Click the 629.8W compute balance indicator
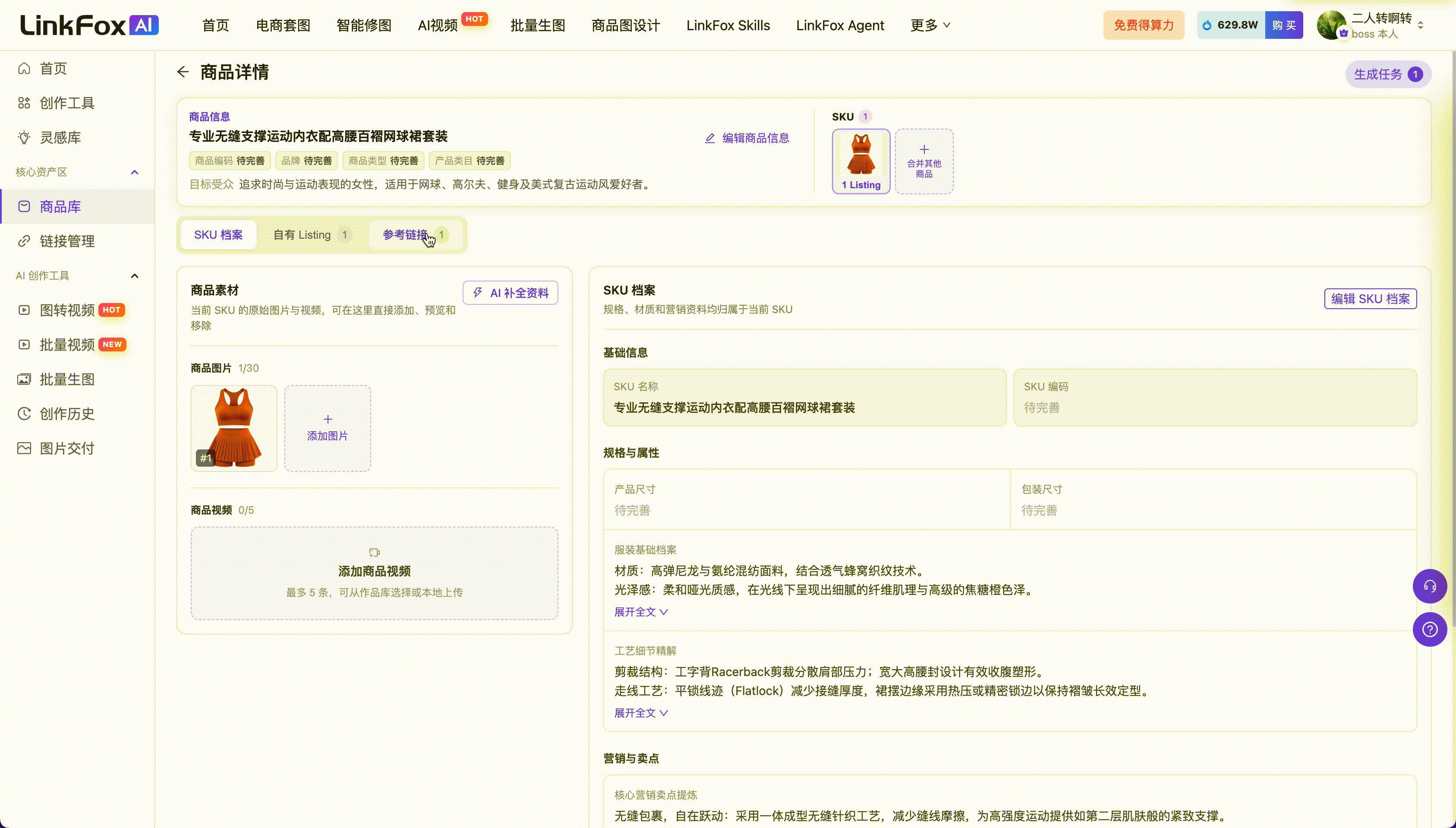The height and width of the screenshot is (828, 1456). [1231, 25]
